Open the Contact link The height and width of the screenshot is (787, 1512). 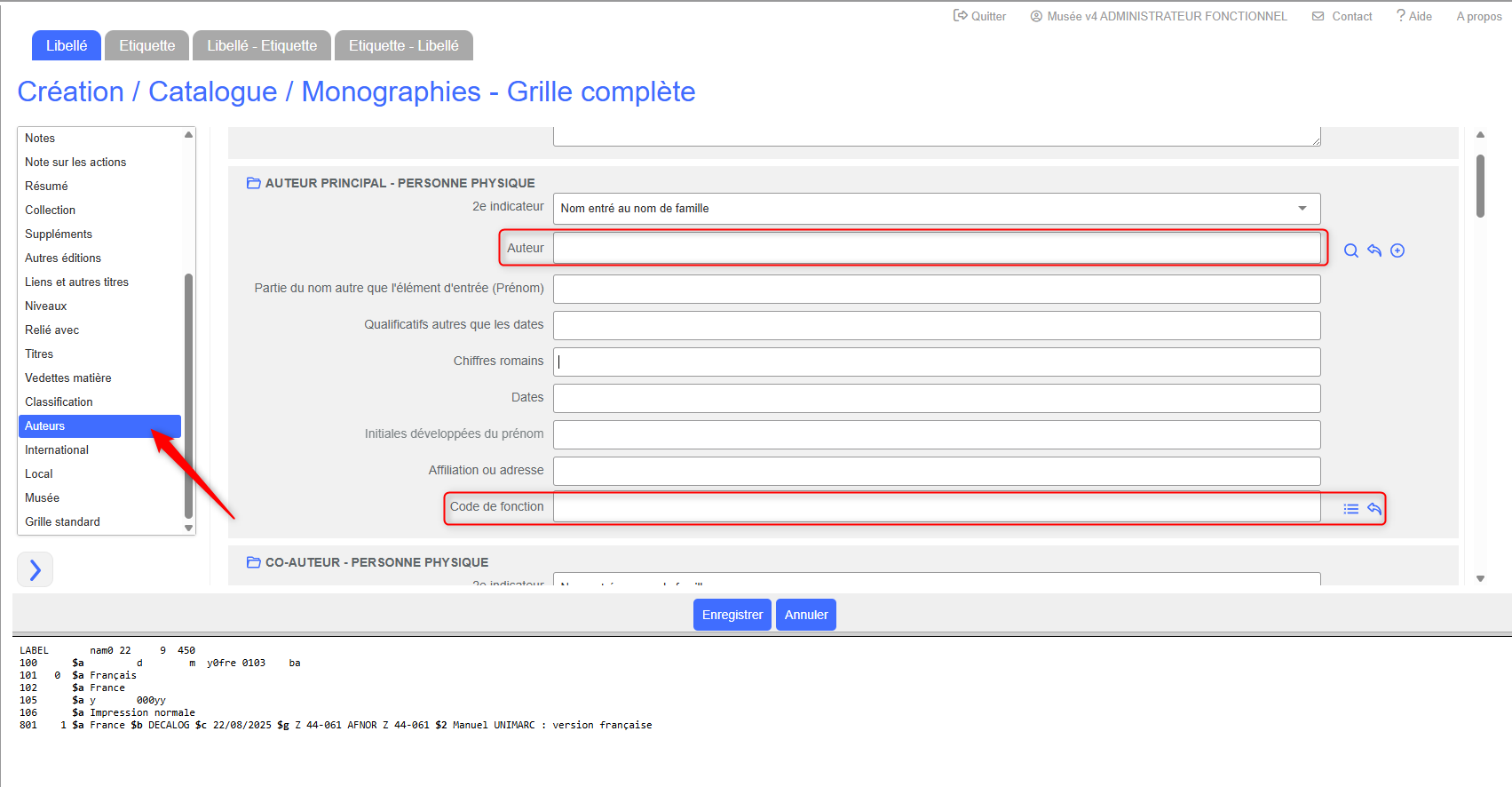1342,16
